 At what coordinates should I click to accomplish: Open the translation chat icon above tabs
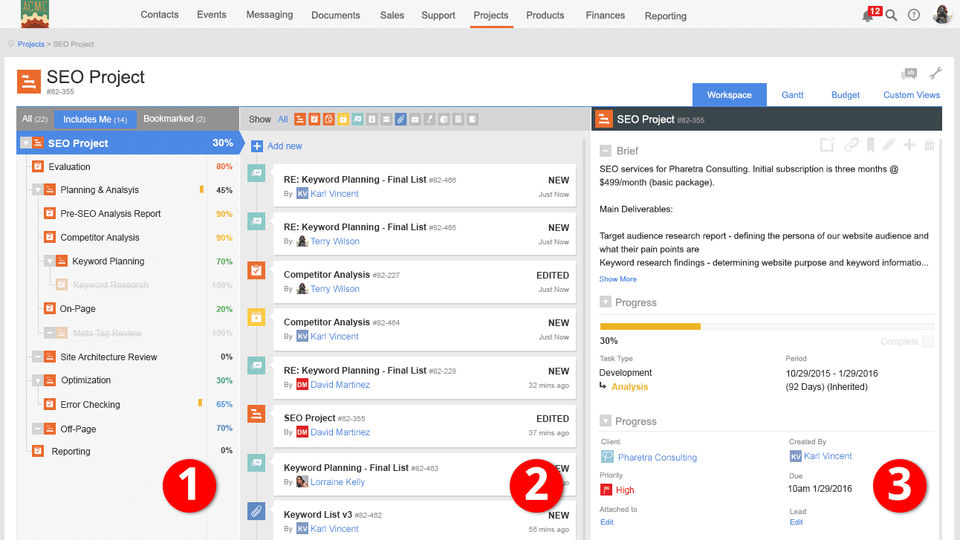[x=909, y=74]
